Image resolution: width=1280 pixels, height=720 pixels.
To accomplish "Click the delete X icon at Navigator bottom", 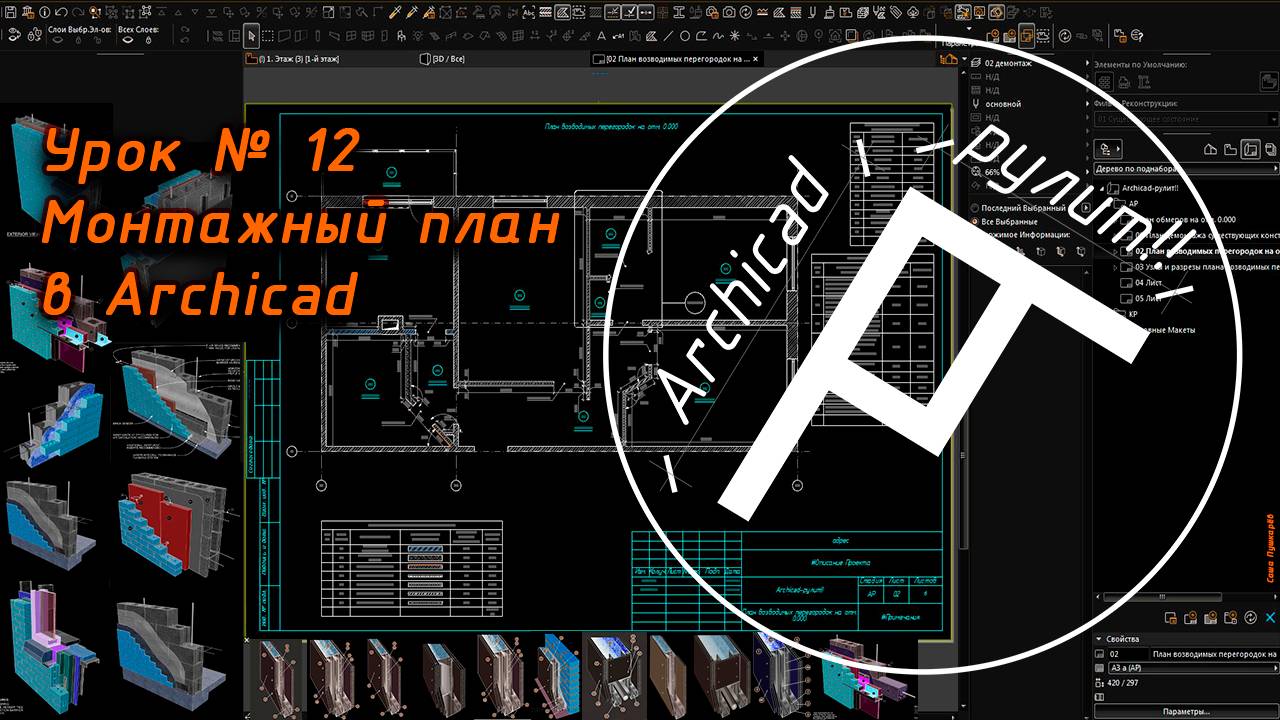I will pyautogui.click(x=1270, y=618).
